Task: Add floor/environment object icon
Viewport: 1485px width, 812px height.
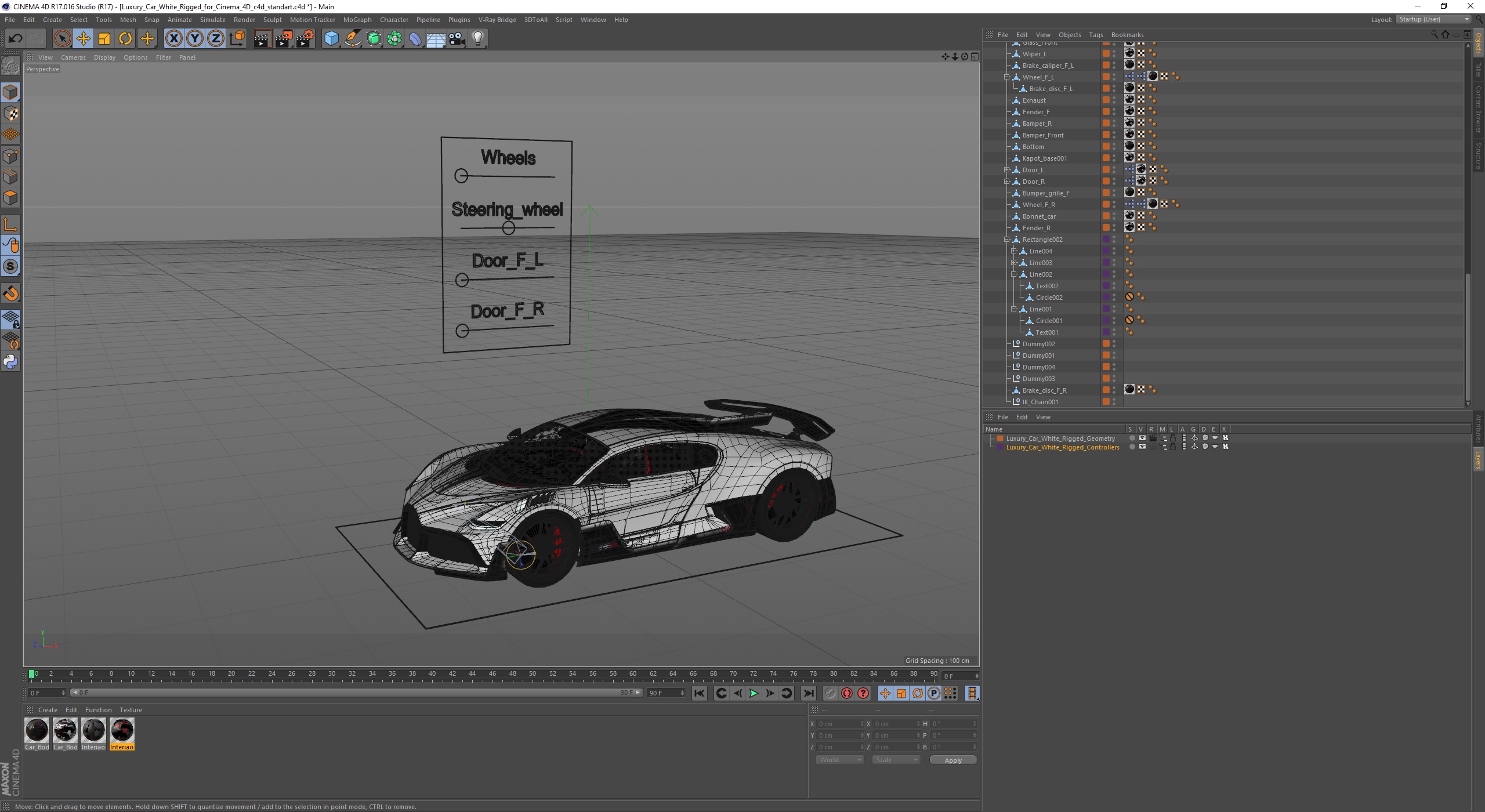Action: pyautogui.click(x=436, y=39)
